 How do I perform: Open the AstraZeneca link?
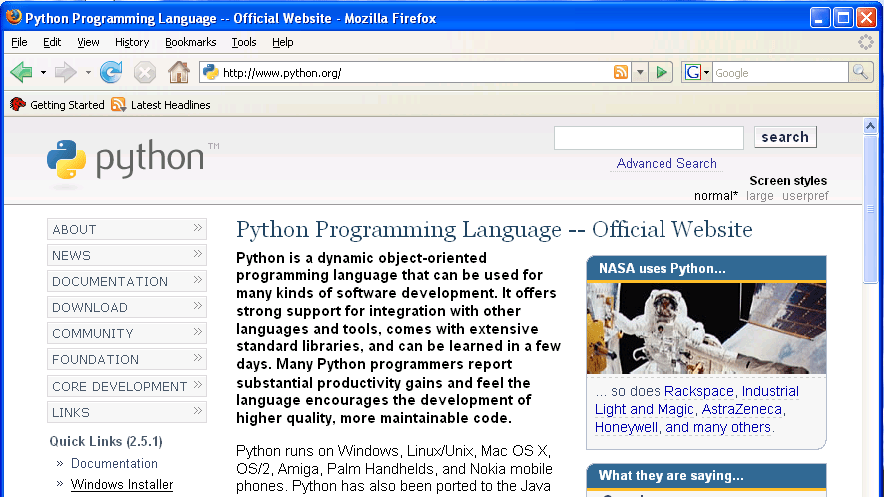(x=741, y=409)
